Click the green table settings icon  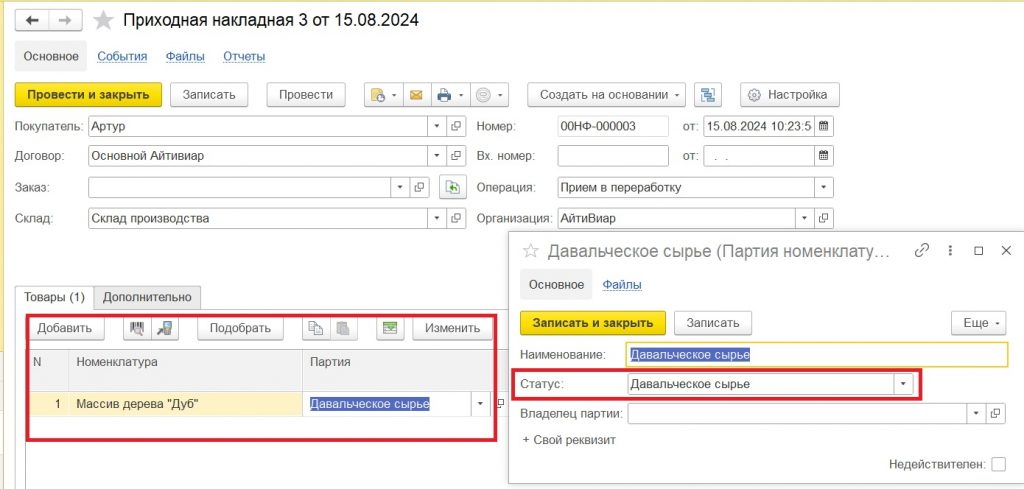point(389,328)
